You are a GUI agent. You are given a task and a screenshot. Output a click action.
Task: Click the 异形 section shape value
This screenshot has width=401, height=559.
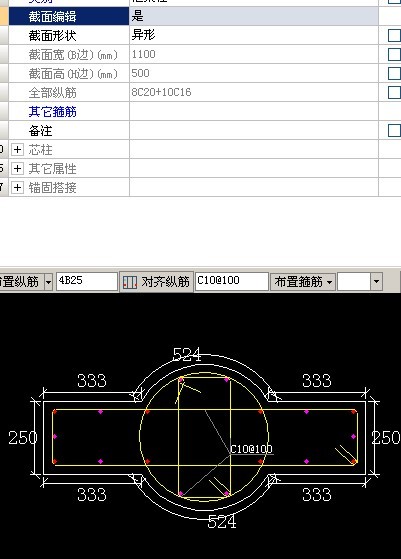tap(143, 35)
